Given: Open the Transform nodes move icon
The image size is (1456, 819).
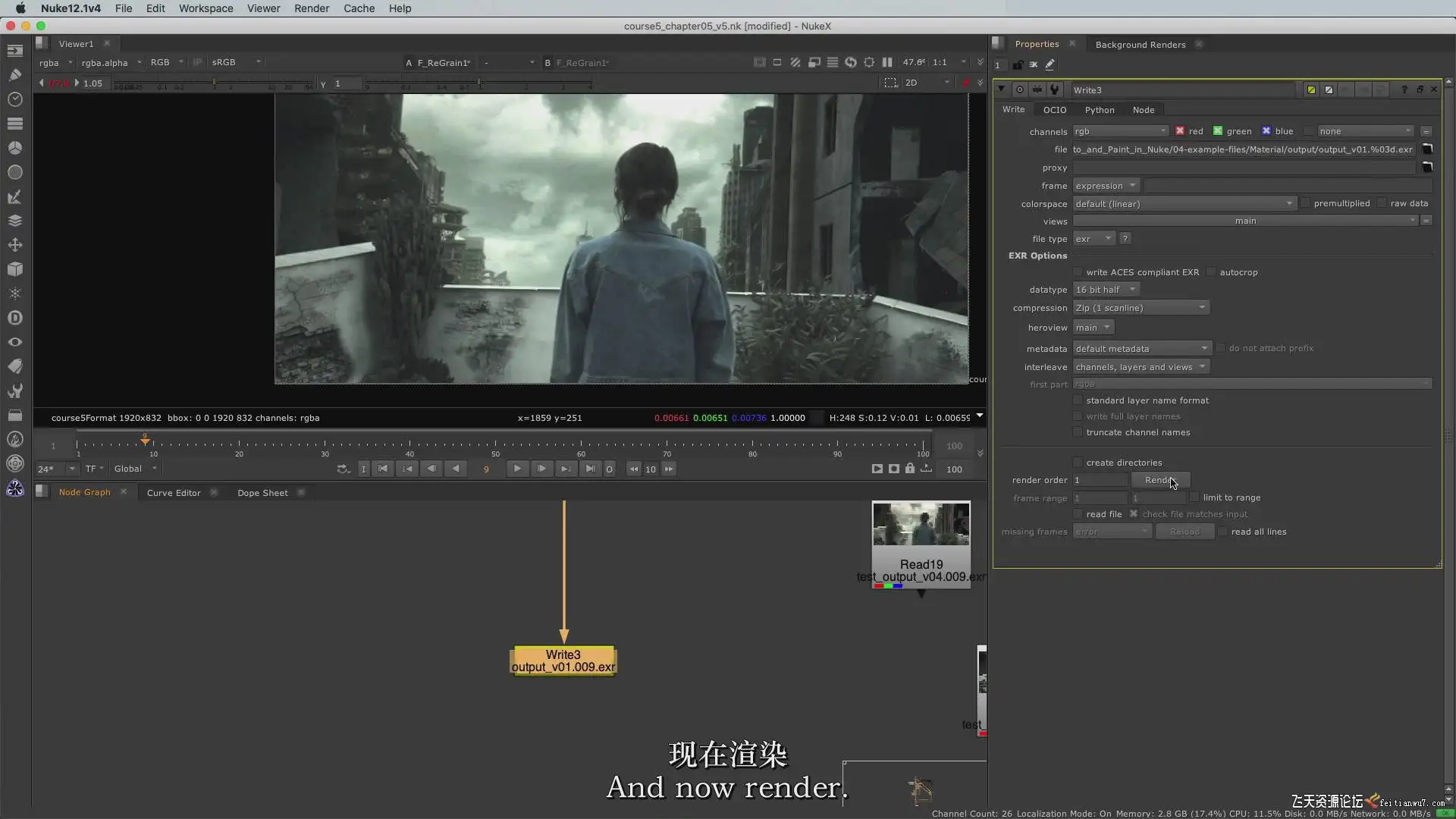Looking at the screenshot, I should [x=14, y=245].
